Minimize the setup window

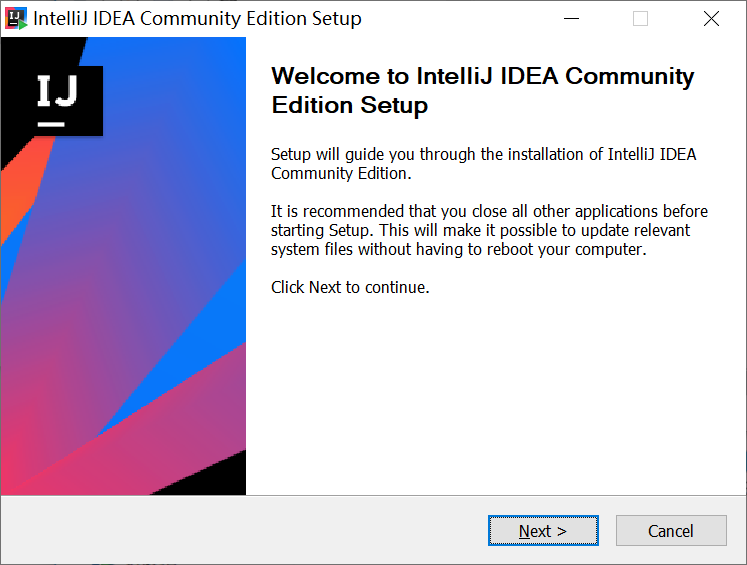click(x=571, y=19)
